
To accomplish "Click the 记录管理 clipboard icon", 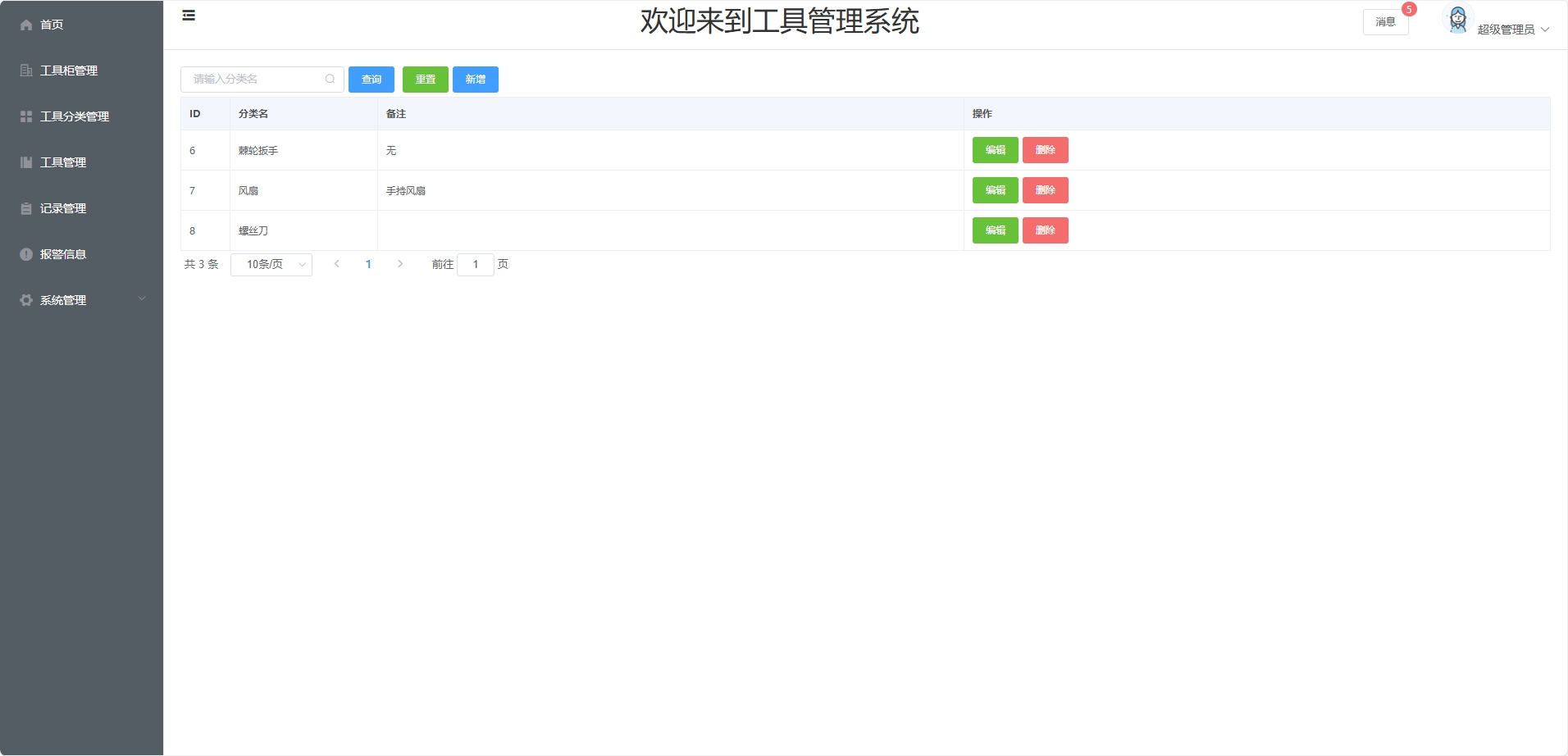I will (x=26, y=208).
